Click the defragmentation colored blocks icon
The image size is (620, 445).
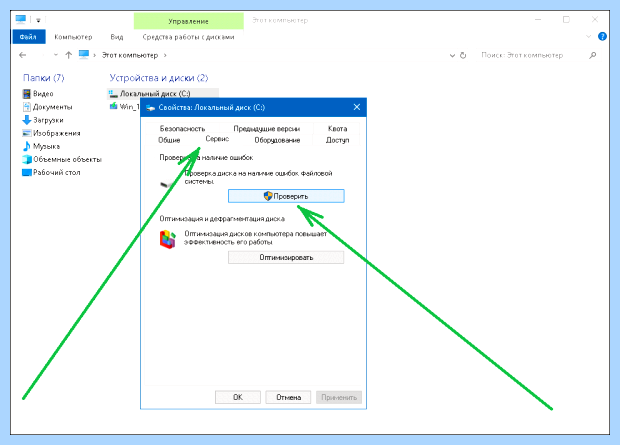(168, 239)
